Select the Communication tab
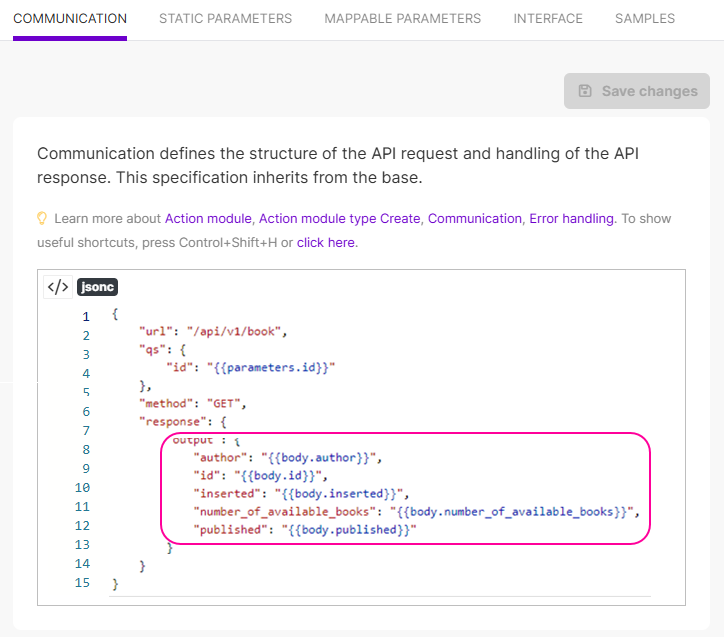The width and height of the screenshot is (724, 637). click(x=70, y=18)
